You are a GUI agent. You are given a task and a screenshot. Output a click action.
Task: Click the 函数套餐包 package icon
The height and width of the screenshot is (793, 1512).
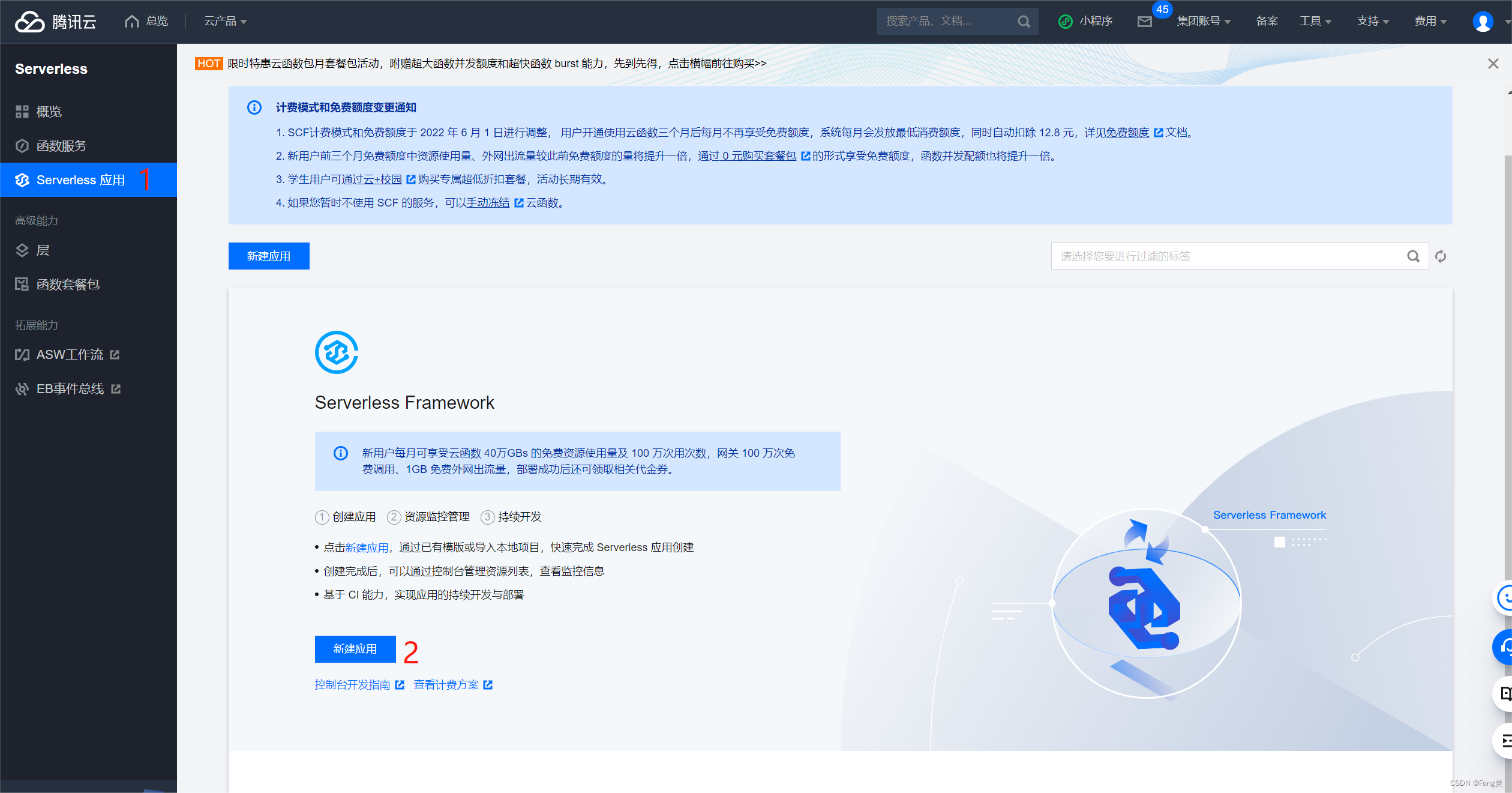[x=22, y=285]
